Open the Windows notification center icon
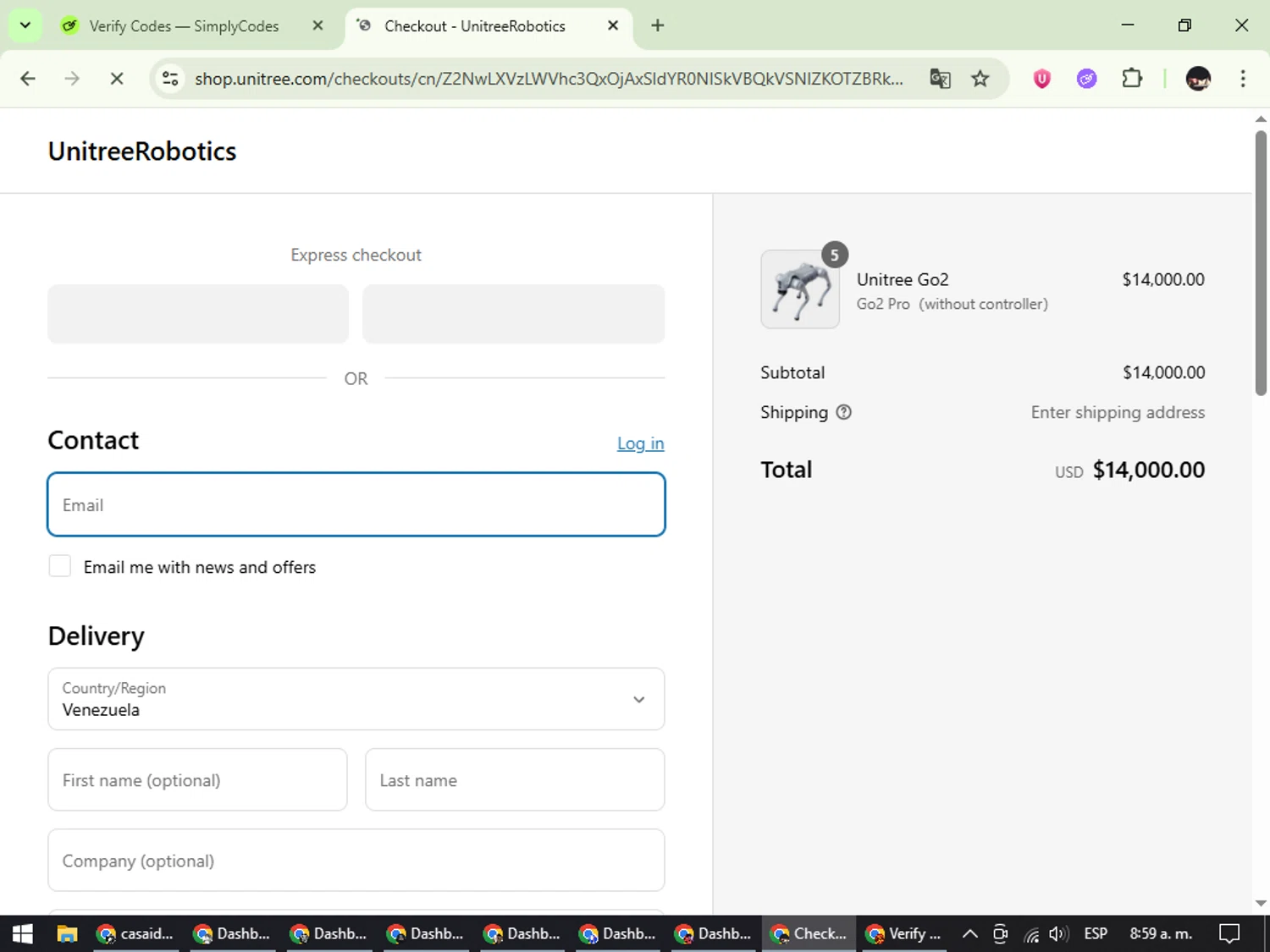1270x952 pixels. (x=1229, y=933)
